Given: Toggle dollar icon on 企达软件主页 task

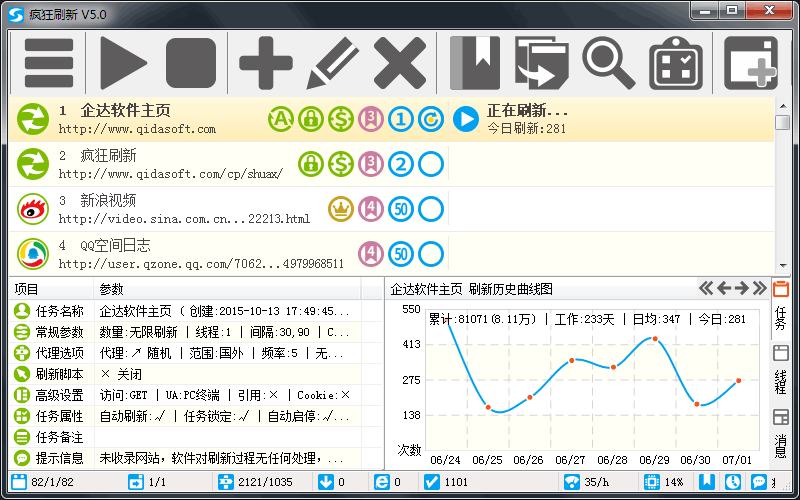Looking at the screenshot, I should pyautogui.click(x=341, y=120).
